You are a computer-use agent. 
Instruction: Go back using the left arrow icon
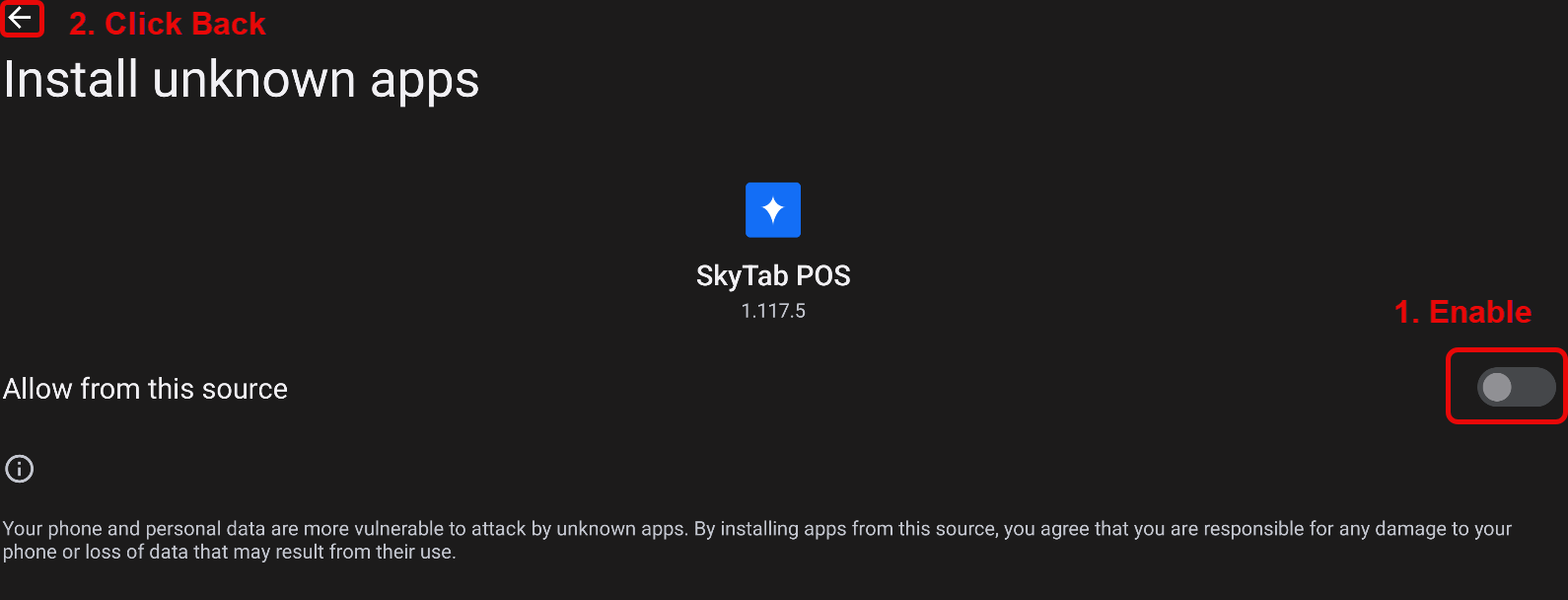[21, 18]
